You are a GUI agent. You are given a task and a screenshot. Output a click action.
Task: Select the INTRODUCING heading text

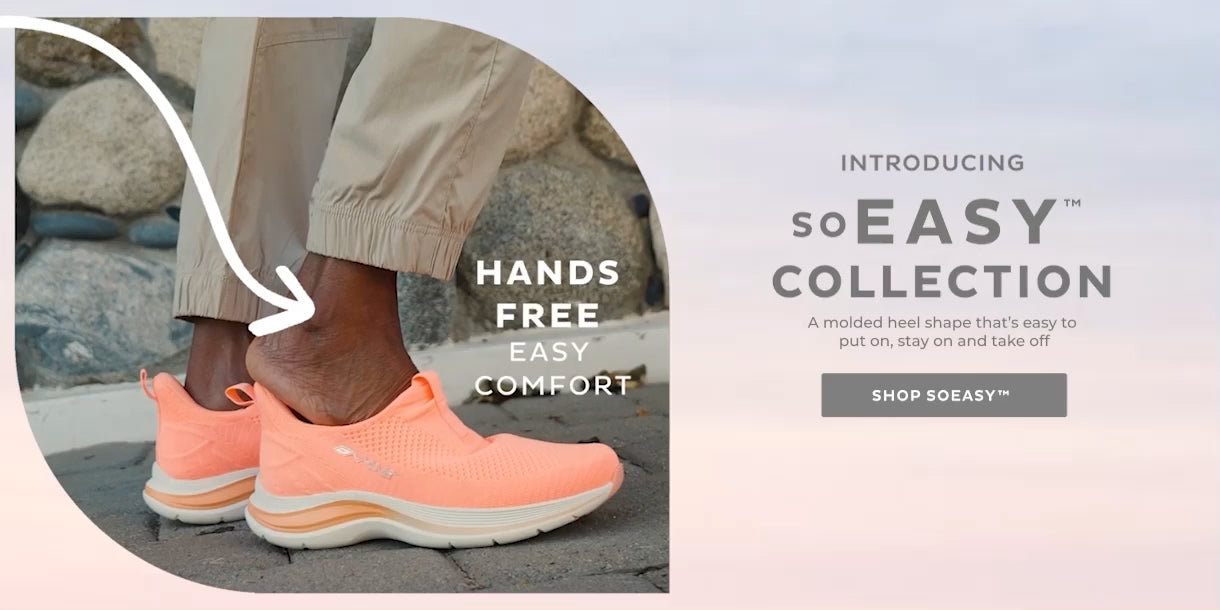click(933, 163)
